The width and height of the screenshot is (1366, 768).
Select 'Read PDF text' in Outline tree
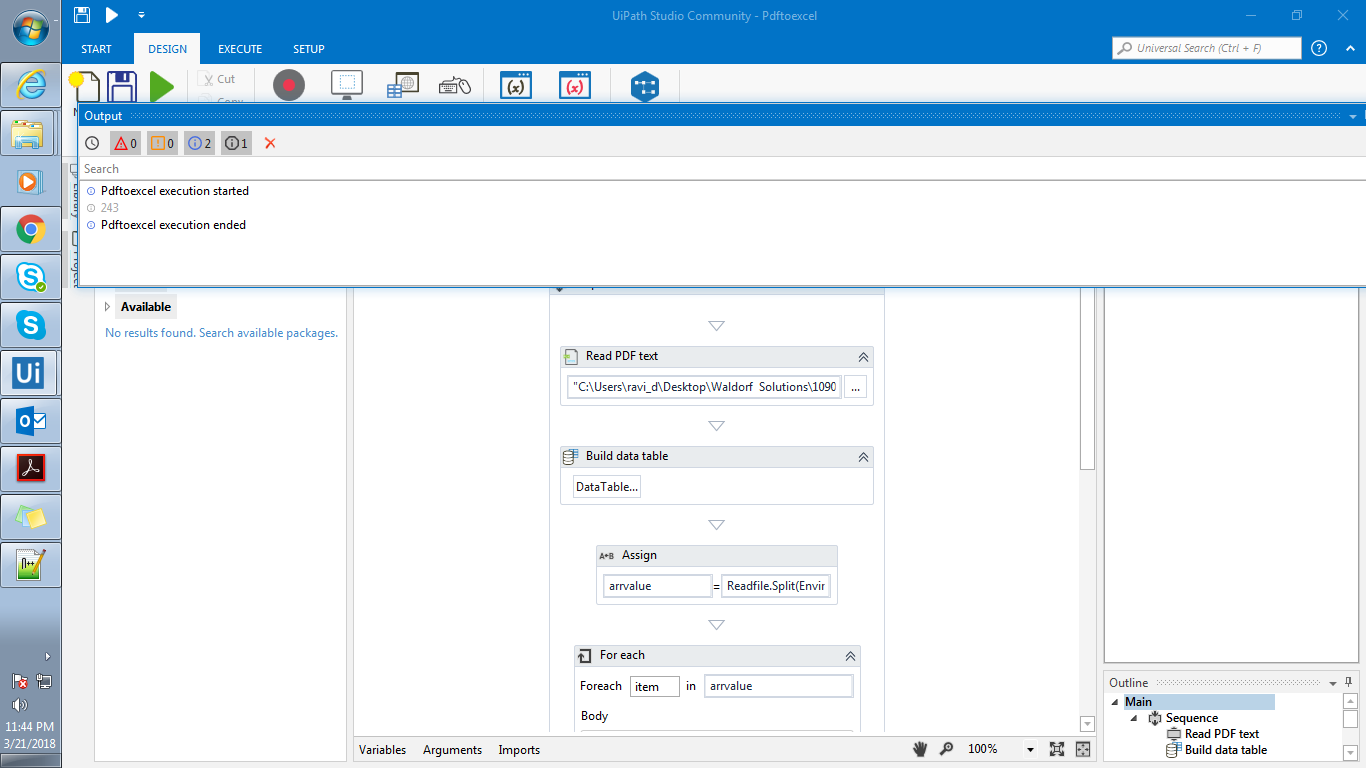(x=1222, y=734)
